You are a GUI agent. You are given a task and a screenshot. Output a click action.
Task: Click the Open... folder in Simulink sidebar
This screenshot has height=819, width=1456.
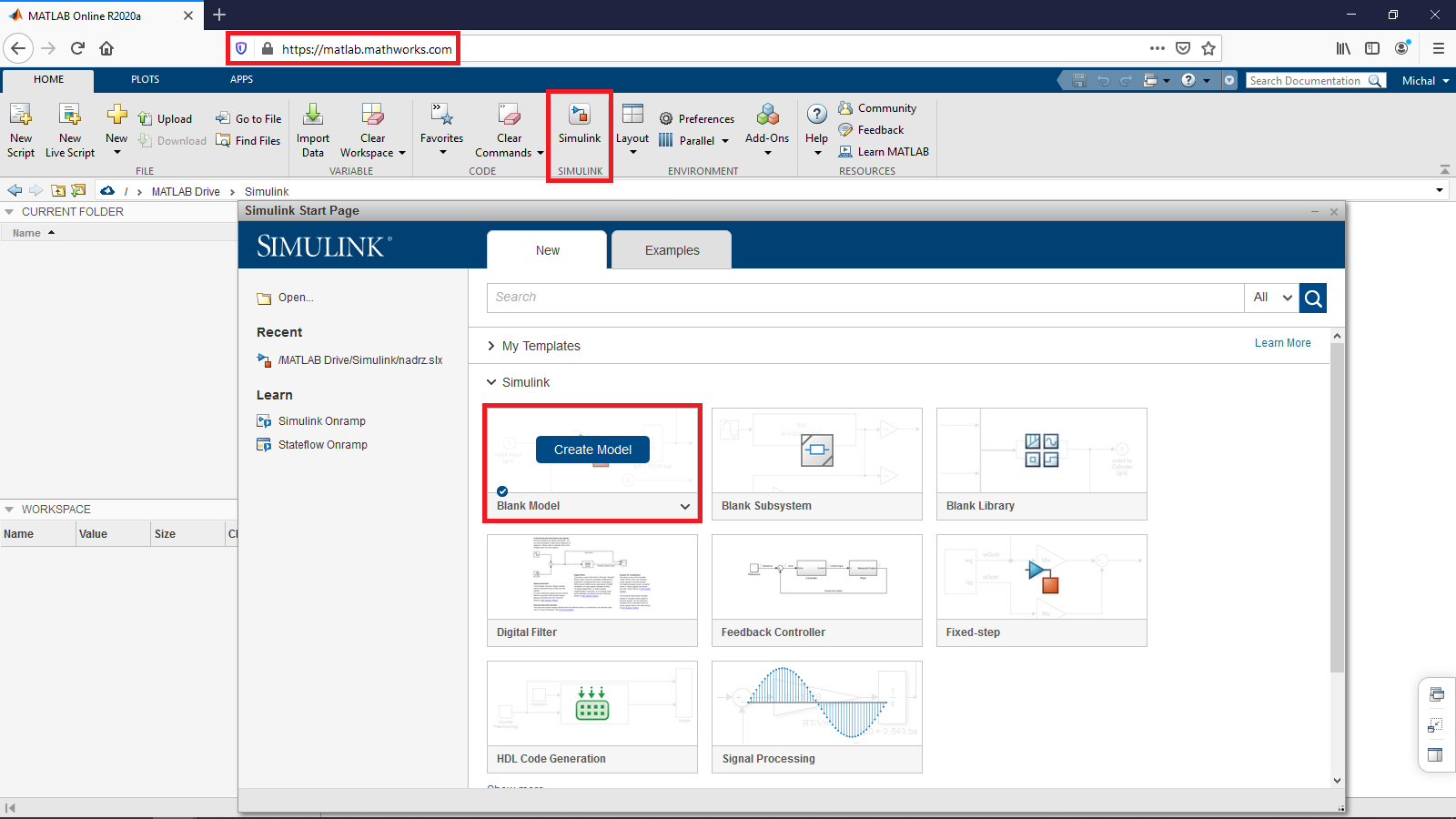coord(285,298)
